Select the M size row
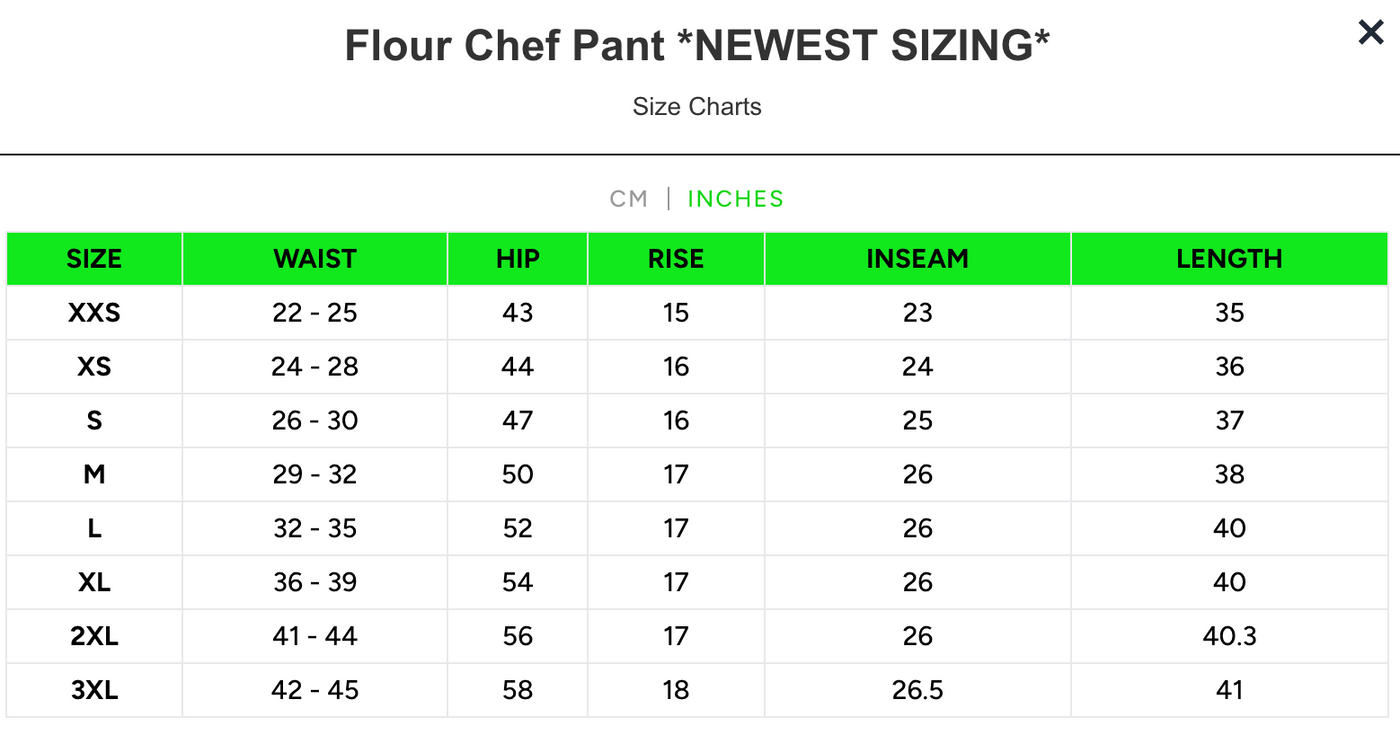This screenshot has height=735, width=1400. [x=94, y=474]
